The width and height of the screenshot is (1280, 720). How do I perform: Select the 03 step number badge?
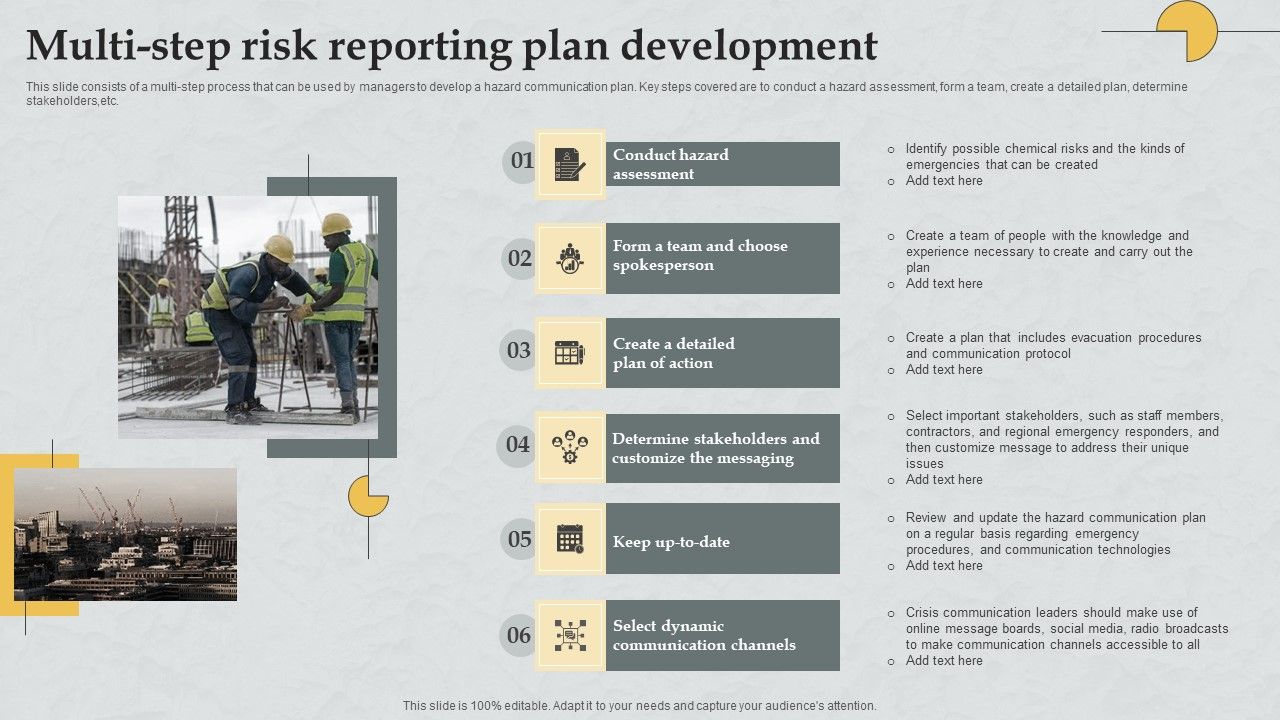click(x=519, y=351)
